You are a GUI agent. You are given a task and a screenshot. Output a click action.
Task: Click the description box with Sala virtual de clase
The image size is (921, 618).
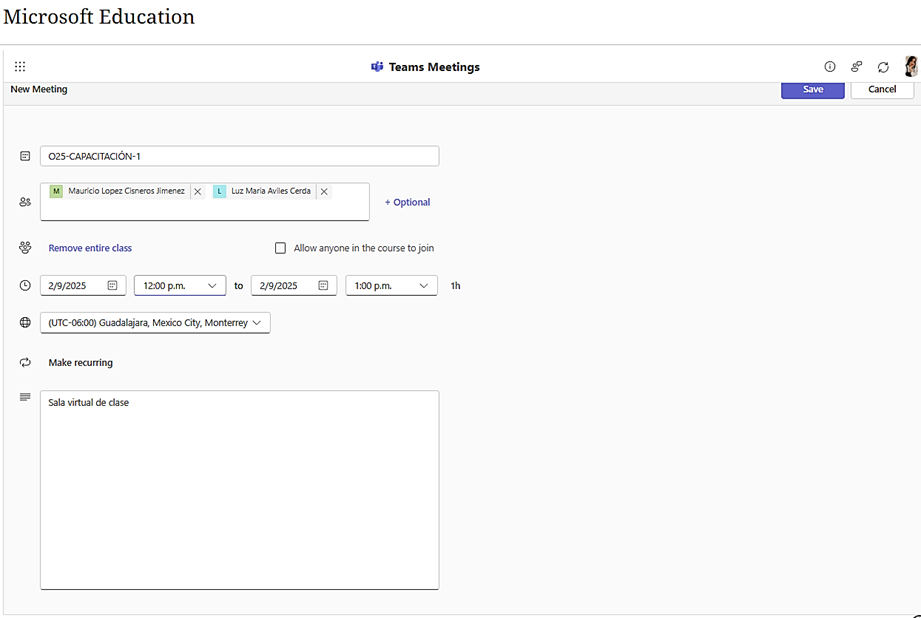(x=239, y=490)
